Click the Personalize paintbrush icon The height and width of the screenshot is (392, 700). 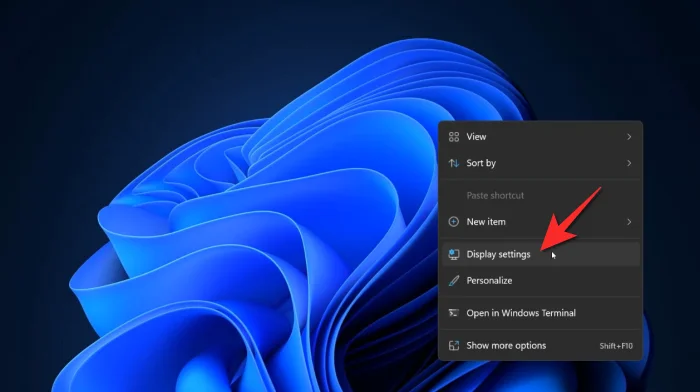454,280
